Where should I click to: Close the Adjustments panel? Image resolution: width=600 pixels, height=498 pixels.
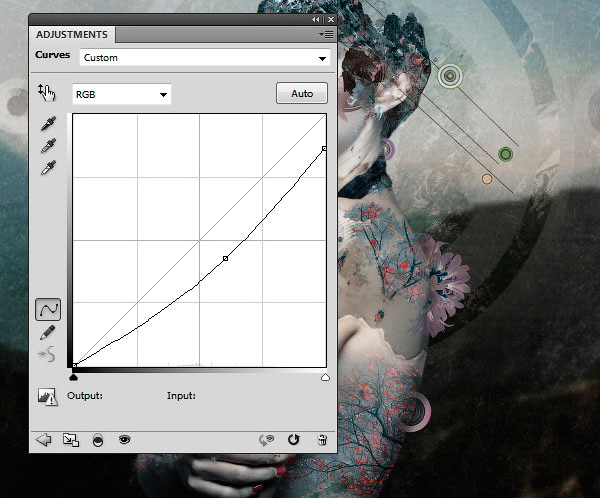coord(331,20)
